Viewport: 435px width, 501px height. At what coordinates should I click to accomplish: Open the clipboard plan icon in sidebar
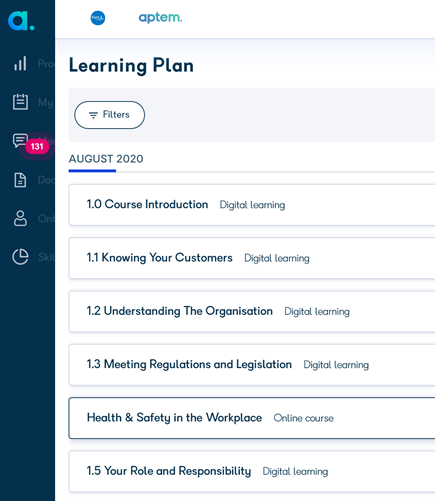(20, 102)
